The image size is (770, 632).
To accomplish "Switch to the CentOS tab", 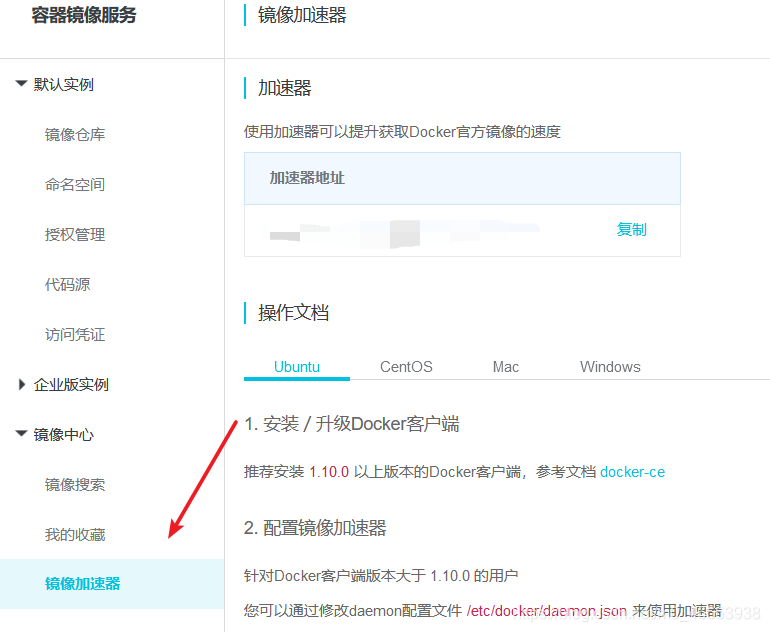I will [406, 367].
